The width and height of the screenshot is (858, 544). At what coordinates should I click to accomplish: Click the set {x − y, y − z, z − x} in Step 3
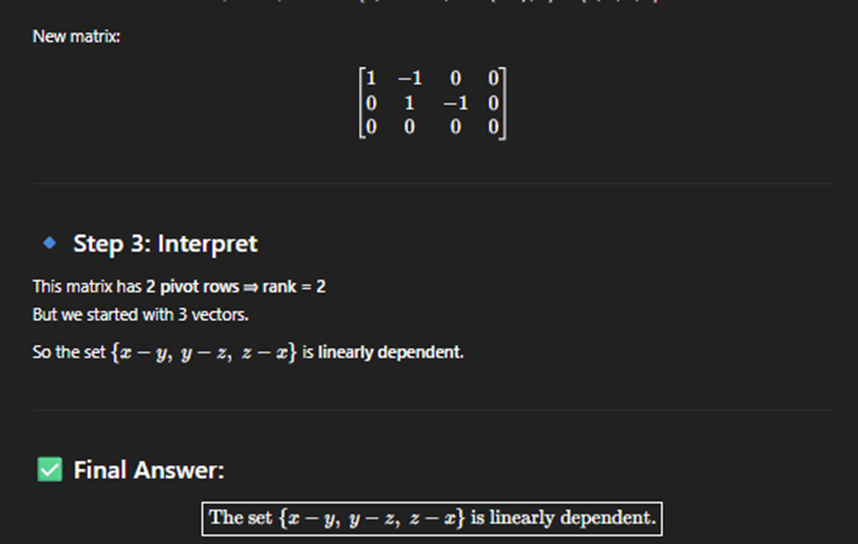tap(204, 352)
